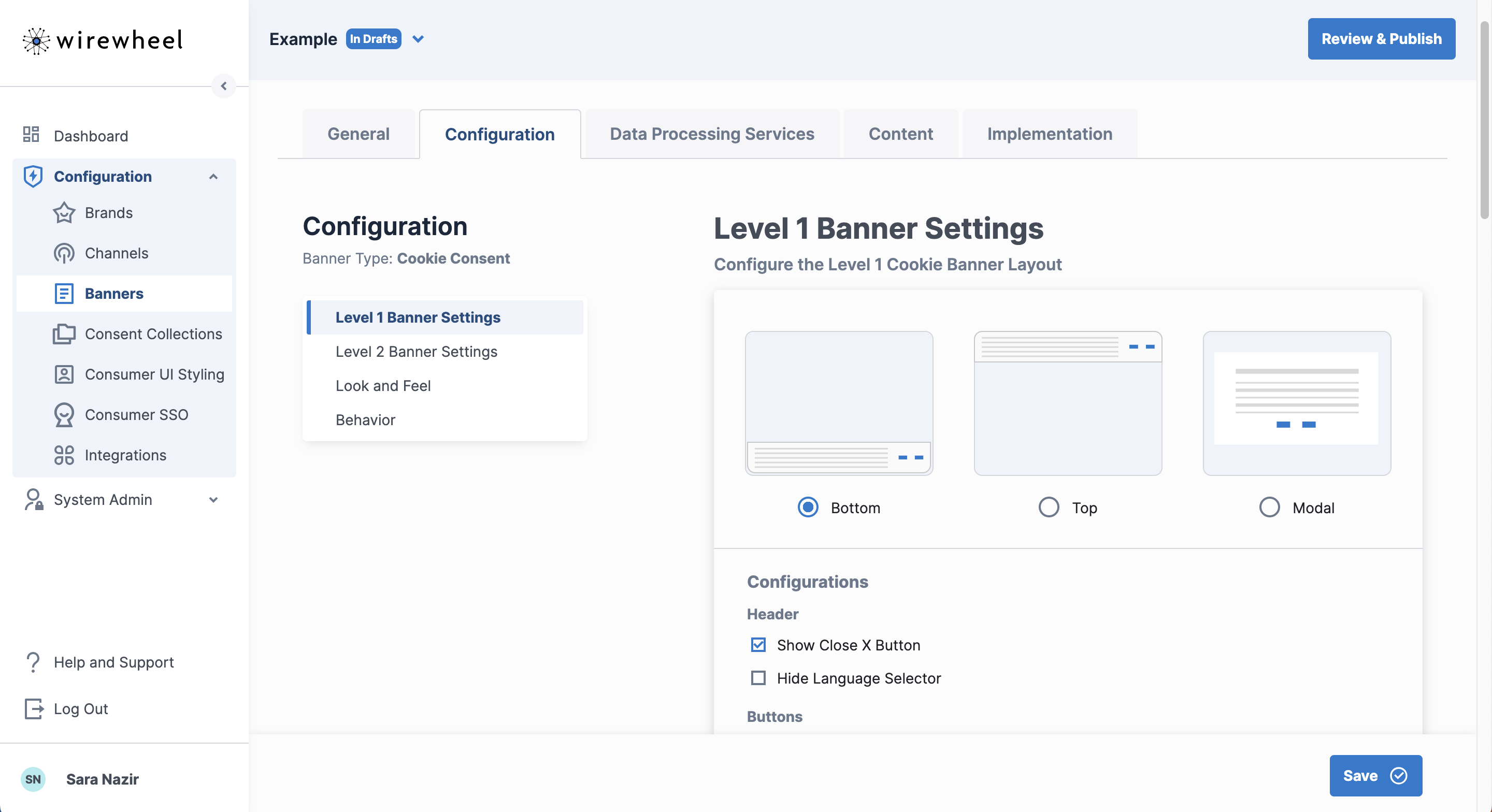Click the Review & Publish button
The image size is (1492, 812).
click(1381, 39)
